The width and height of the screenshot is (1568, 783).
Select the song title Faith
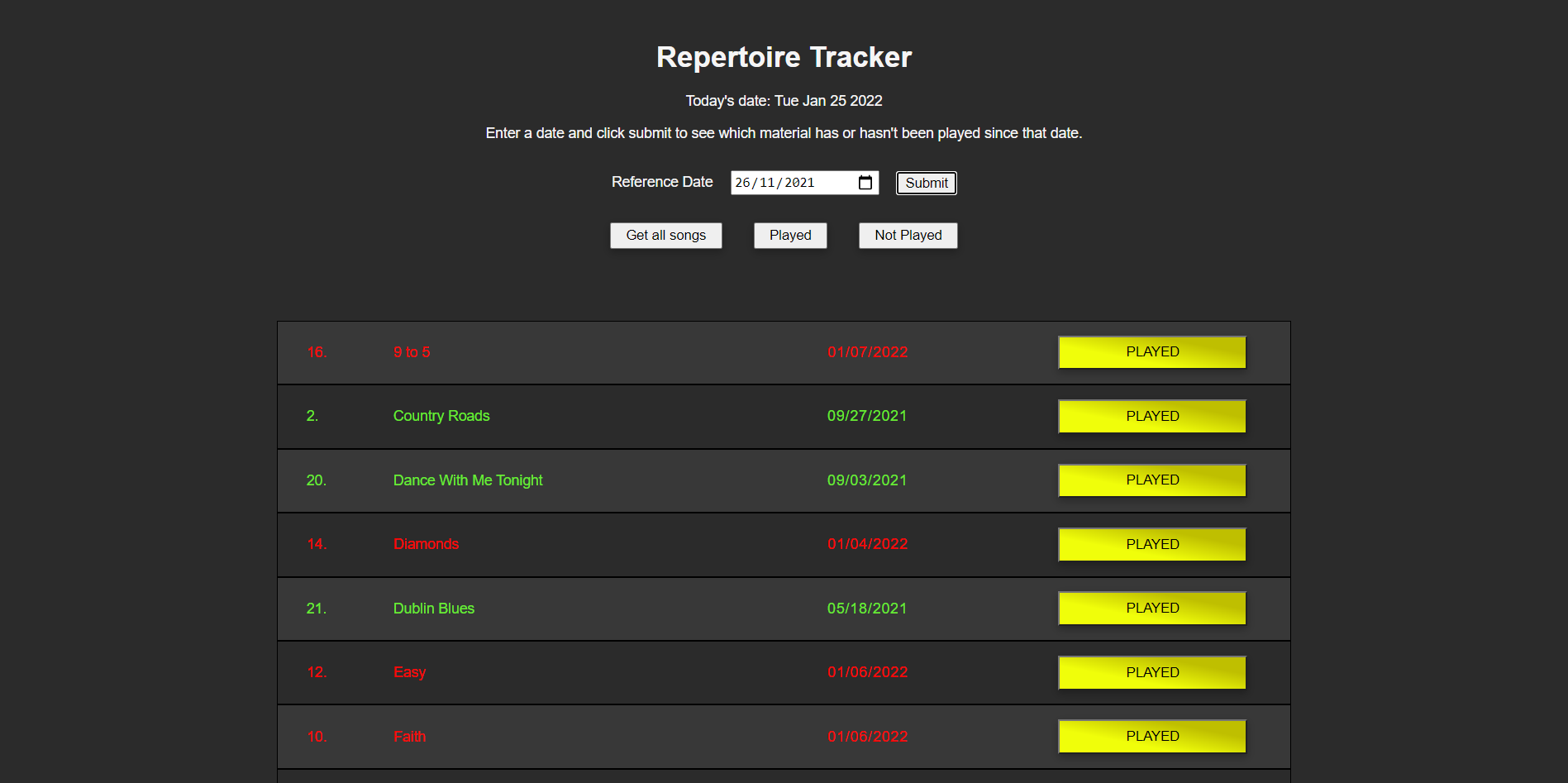pyautogui.click(x=410, y=737)
